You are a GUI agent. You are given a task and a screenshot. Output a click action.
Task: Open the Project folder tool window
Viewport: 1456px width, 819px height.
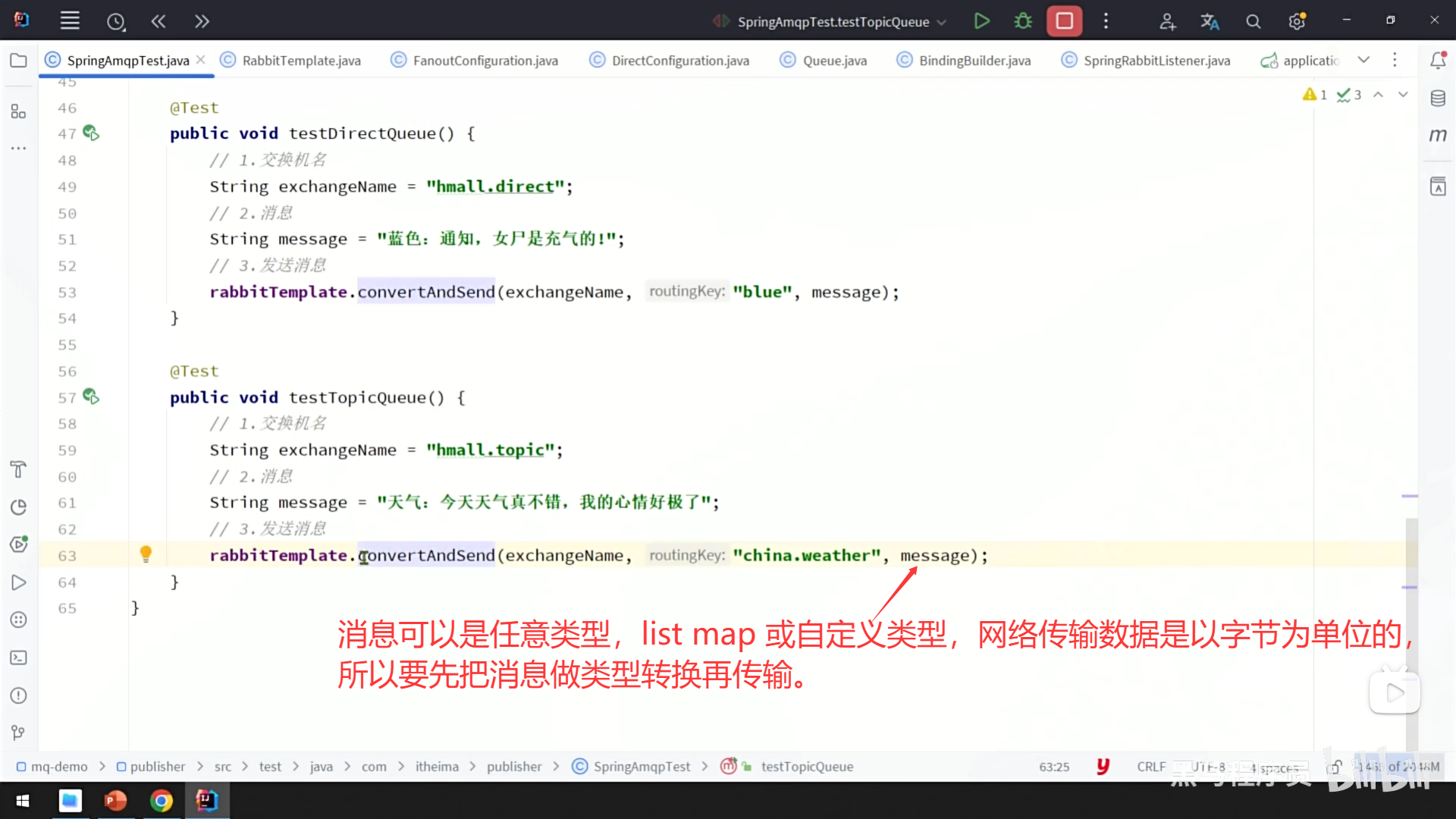coord(19,61)
